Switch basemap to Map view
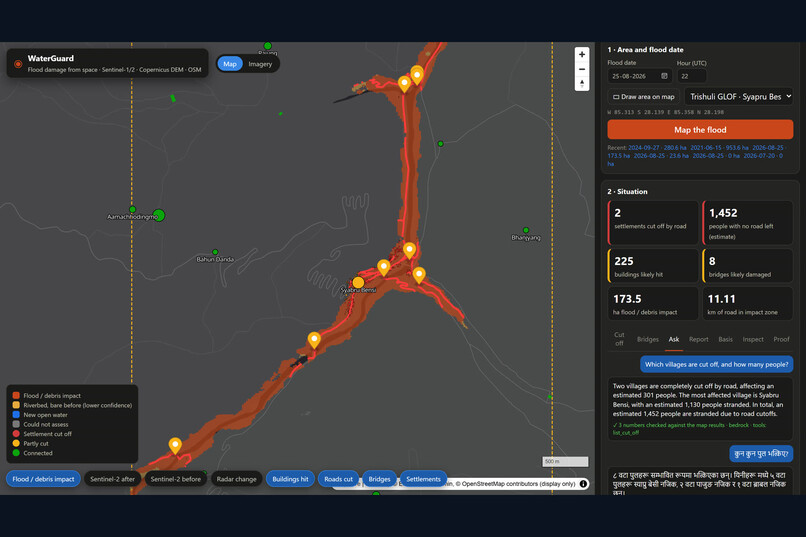 pyautogui.click(x=230, y=64)
